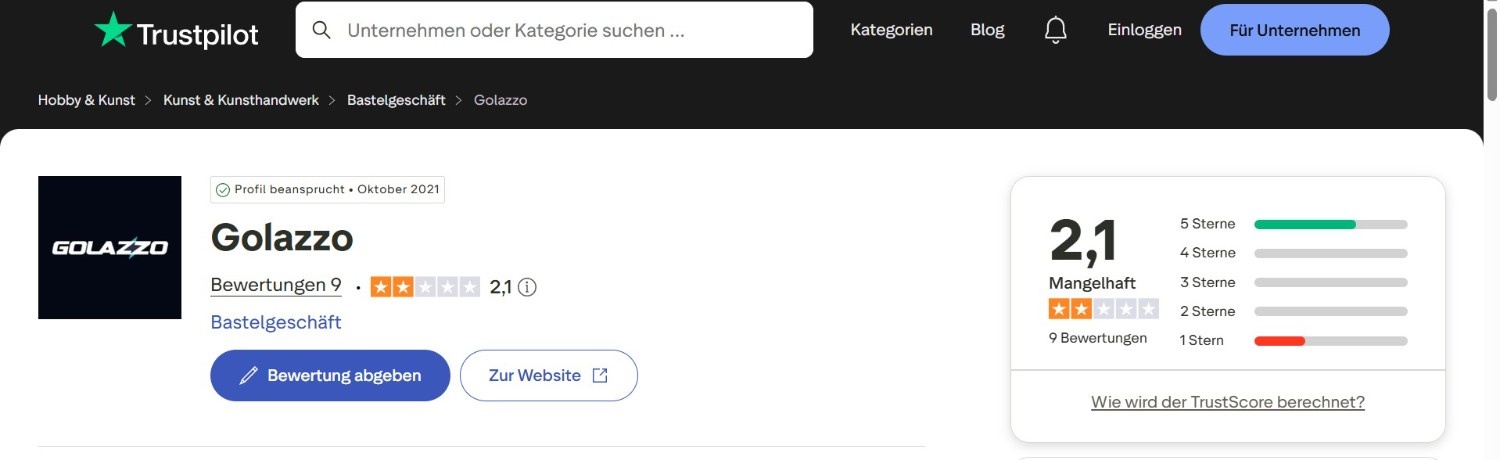Open the Blog page
This screenshot has width=1500, height=460.
(x=987, y=30)
